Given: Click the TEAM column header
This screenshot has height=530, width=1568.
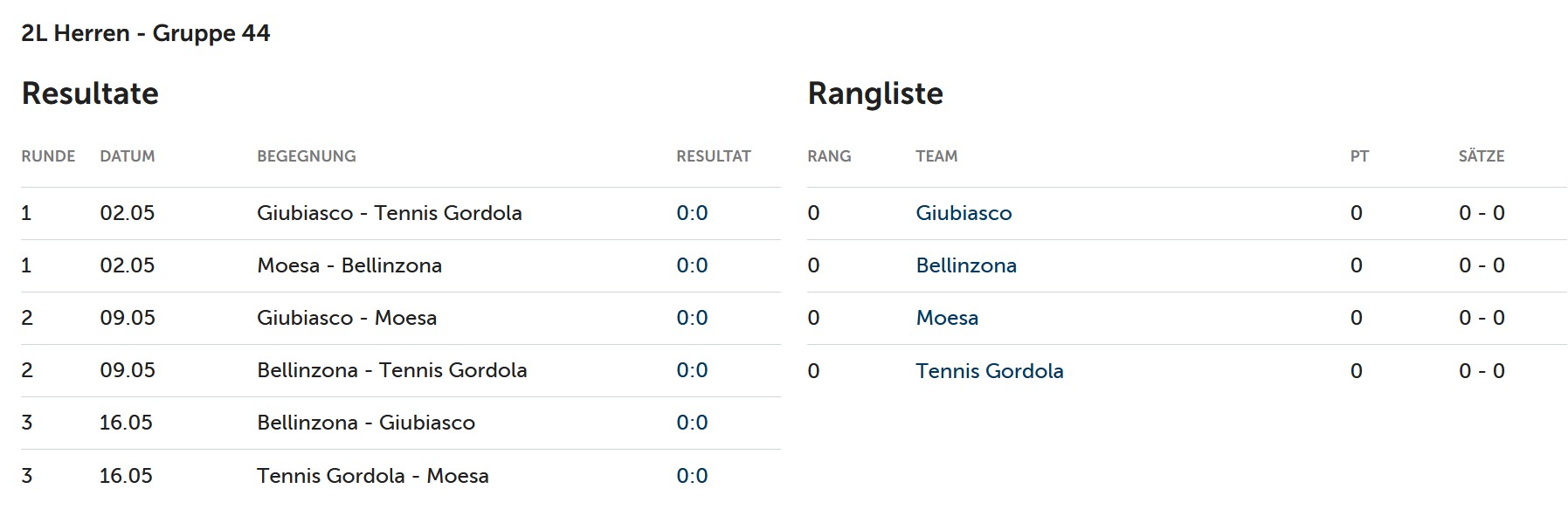Looking at the screenshot, I should point(936,156).
